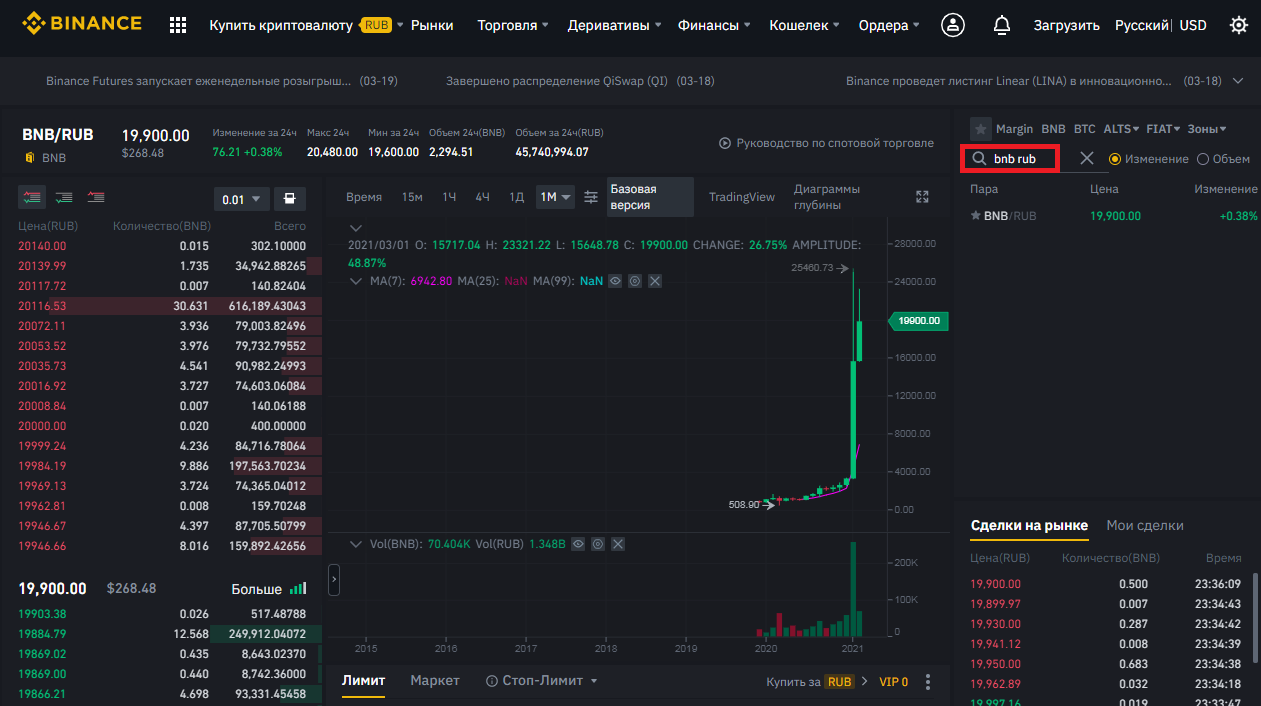
Task: Select the Объем radio option
Action: tap(1203, 159)
